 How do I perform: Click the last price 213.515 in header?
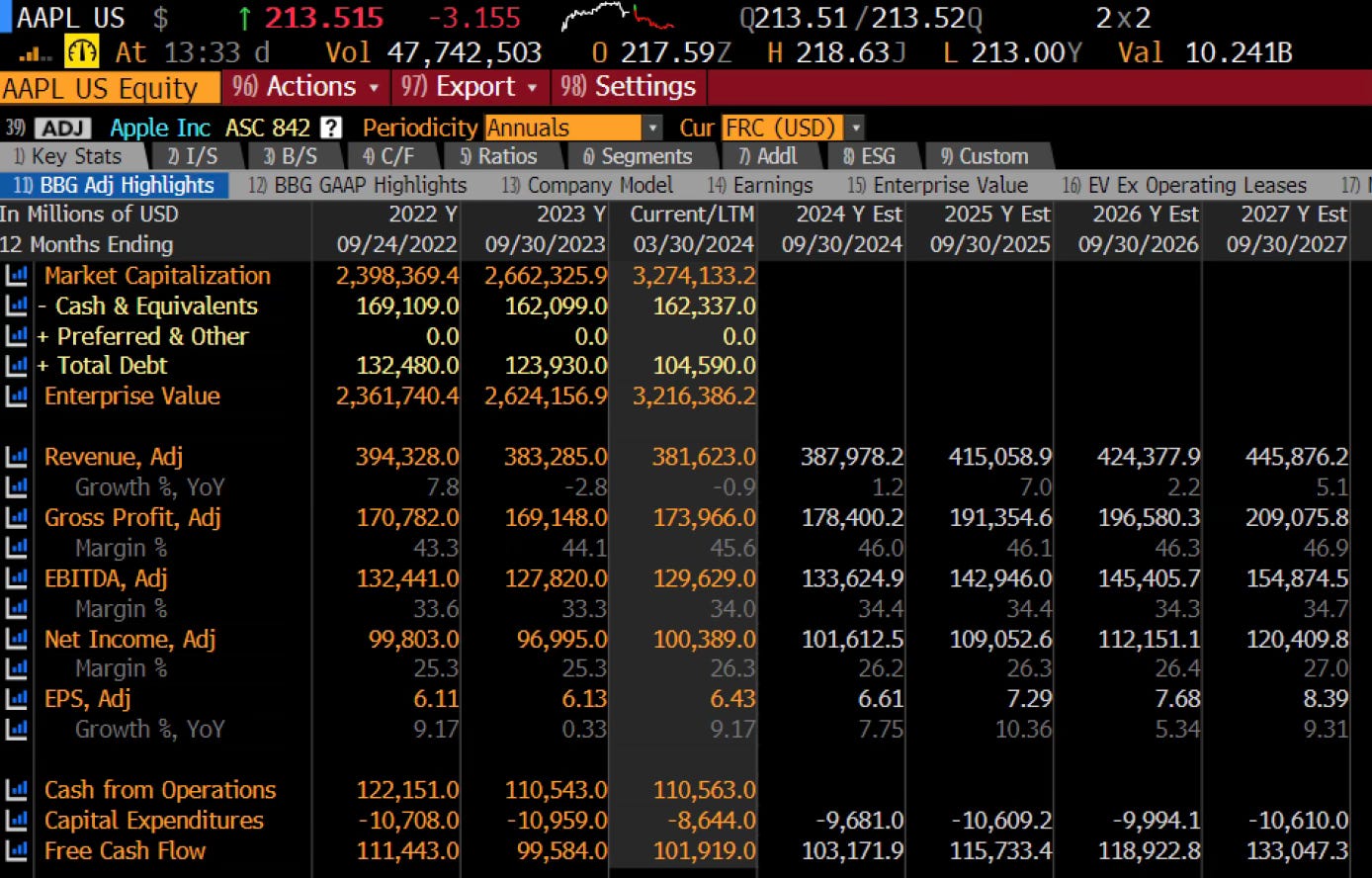pyautogui.click(x=324, y=18)
